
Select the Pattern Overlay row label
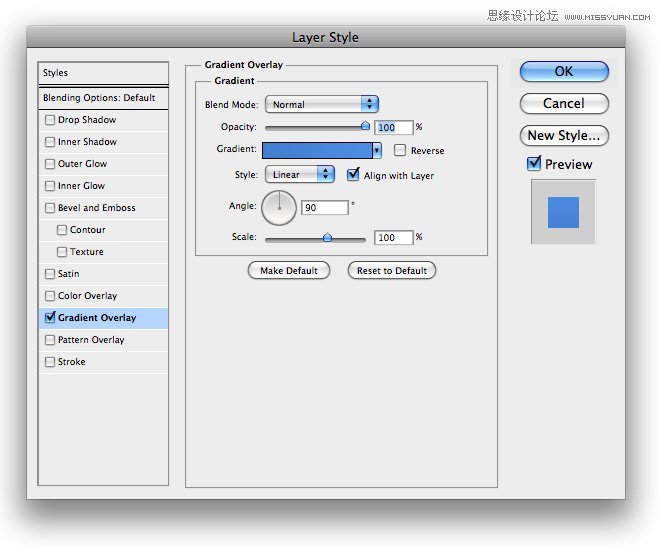91,339
